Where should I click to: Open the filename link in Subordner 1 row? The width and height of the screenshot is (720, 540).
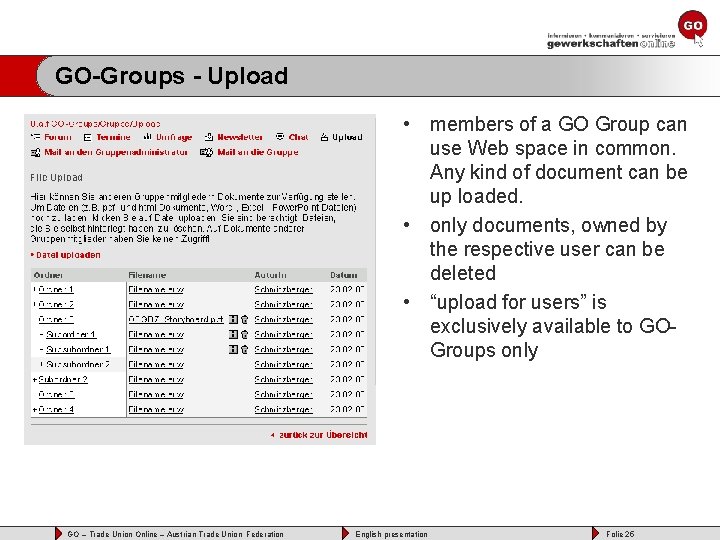tap(156, 334)
